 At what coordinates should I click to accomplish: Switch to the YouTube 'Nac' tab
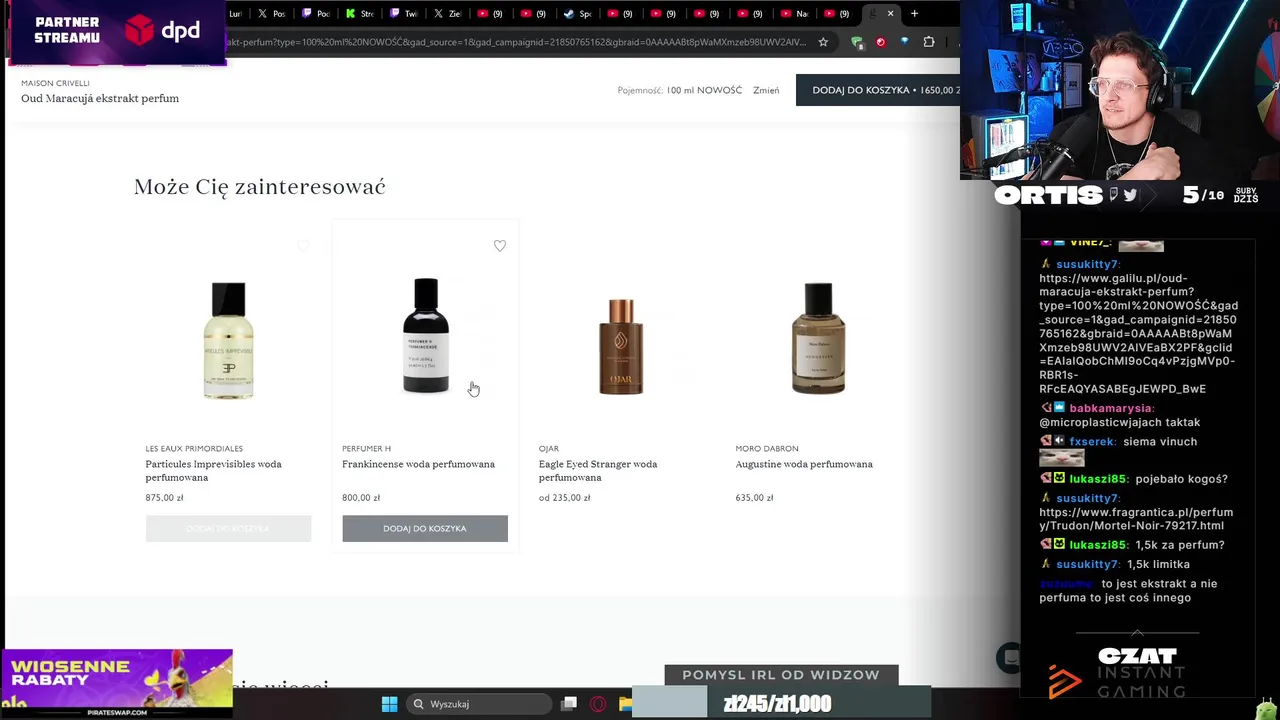pyautogui.click(x=794, y=14)
